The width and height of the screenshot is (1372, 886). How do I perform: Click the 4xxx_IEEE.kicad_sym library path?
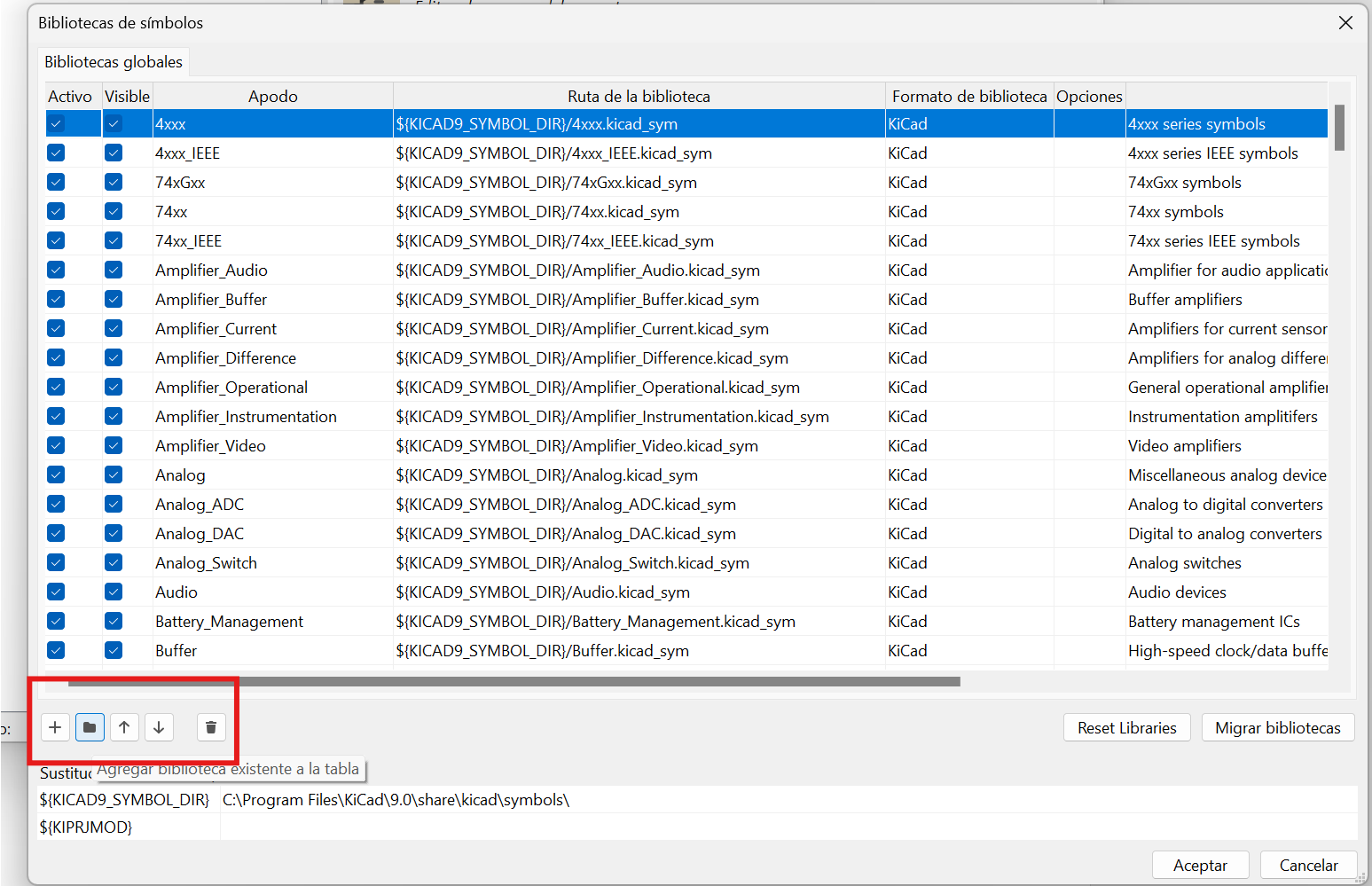[639, 153]
